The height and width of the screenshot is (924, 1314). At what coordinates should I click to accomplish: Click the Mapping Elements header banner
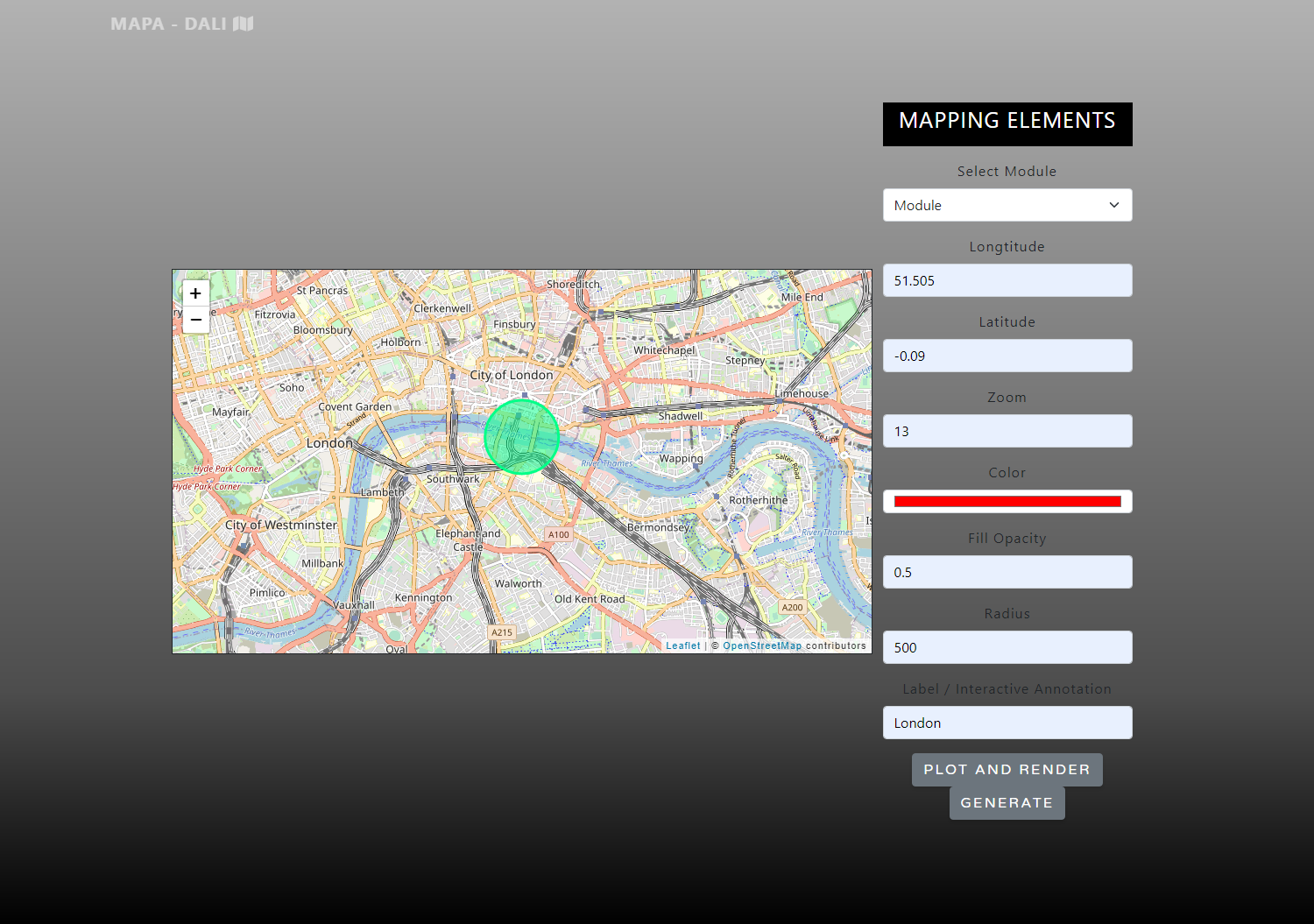1007,123
